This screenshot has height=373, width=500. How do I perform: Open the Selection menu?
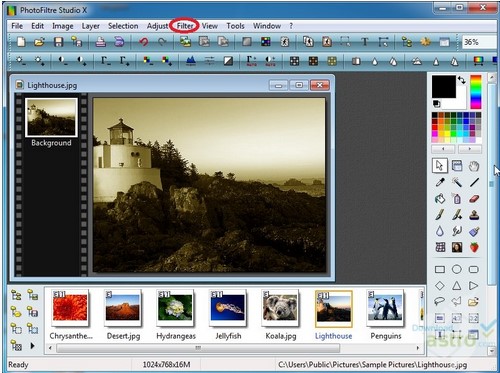pos(123,26)
